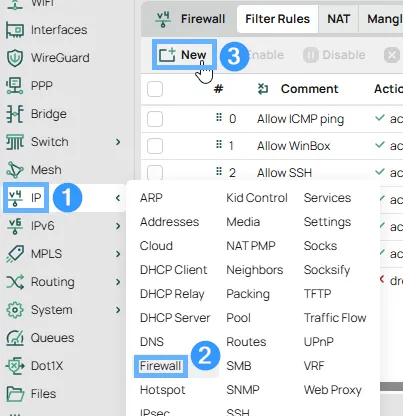Open the Files folder icon
The height and width of the screenshot is (416, 403).
pyautogui.click(x=15, y=394)
